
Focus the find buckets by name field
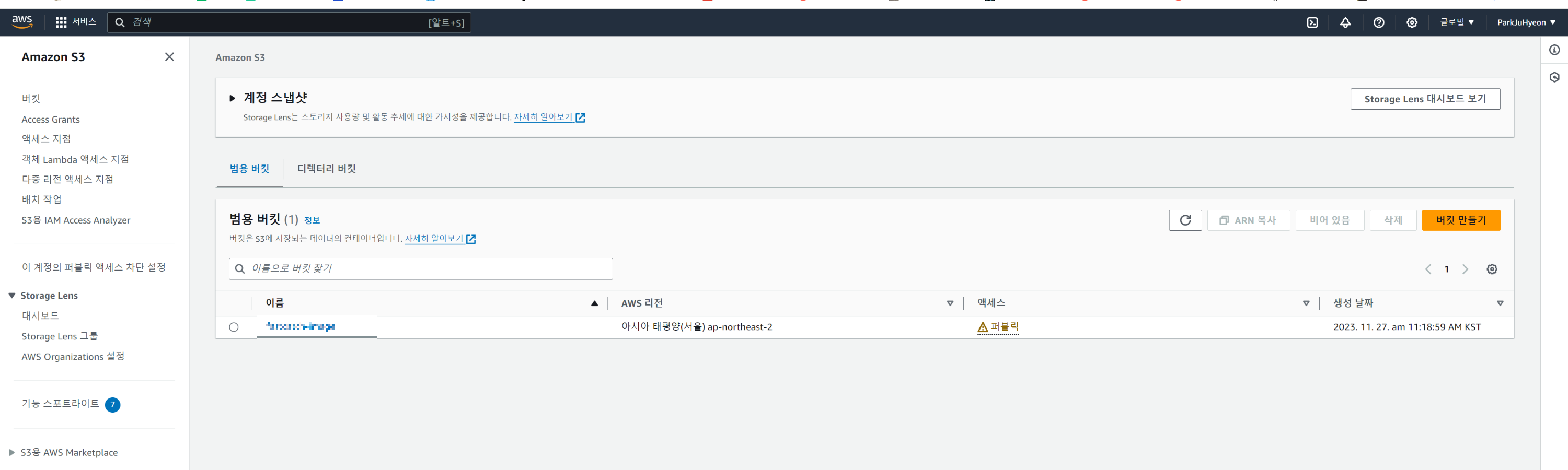click(421, 269)
